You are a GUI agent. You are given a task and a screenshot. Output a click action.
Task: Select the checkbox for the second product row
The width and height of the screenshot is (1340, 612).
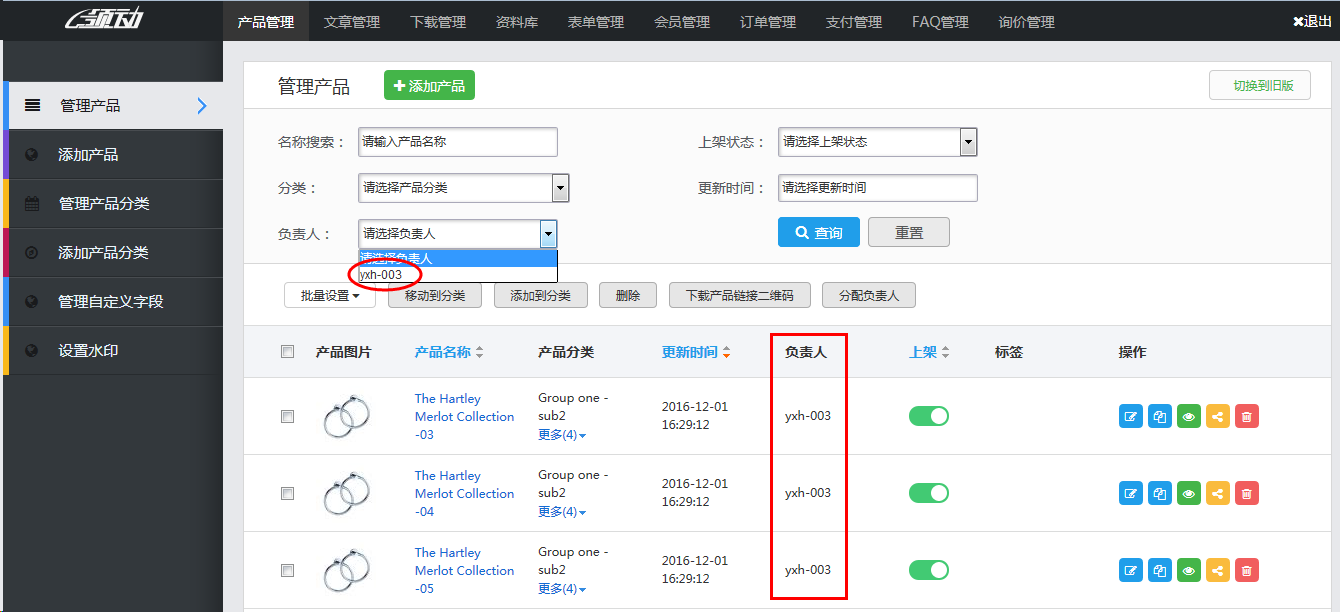point(287,493)
